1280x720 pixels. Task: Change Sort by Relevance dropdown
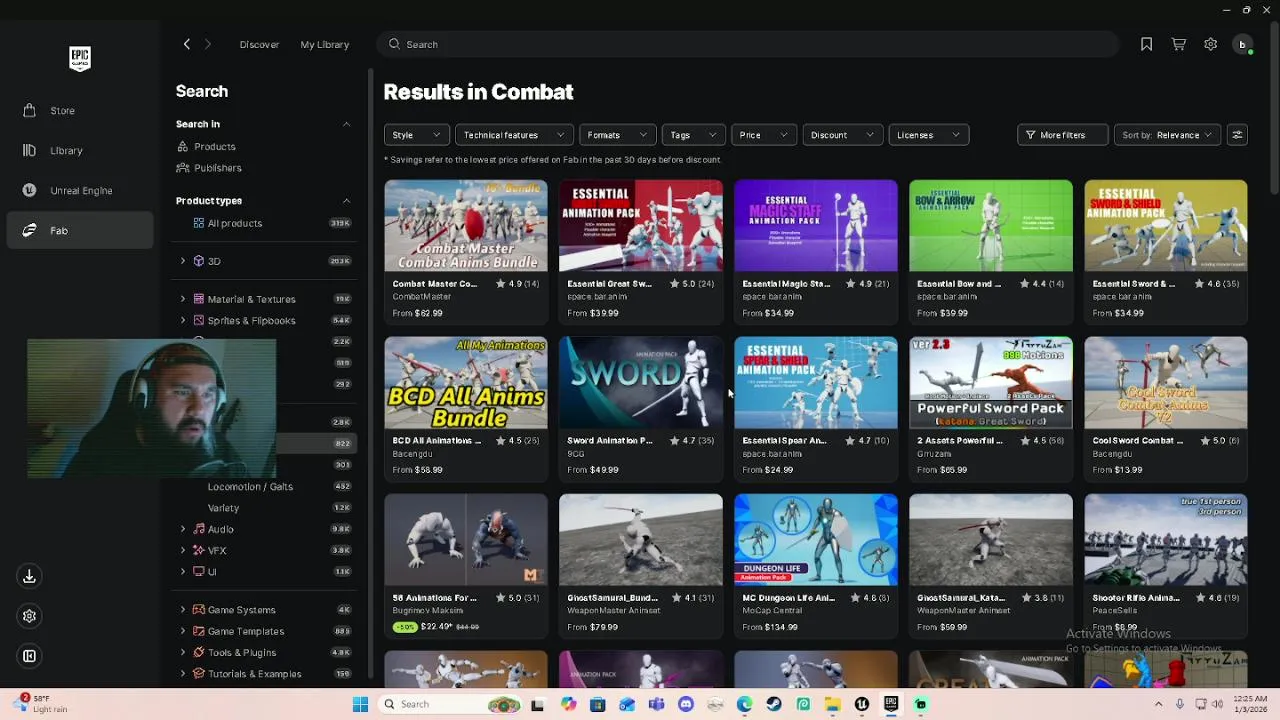(1167, 135)
